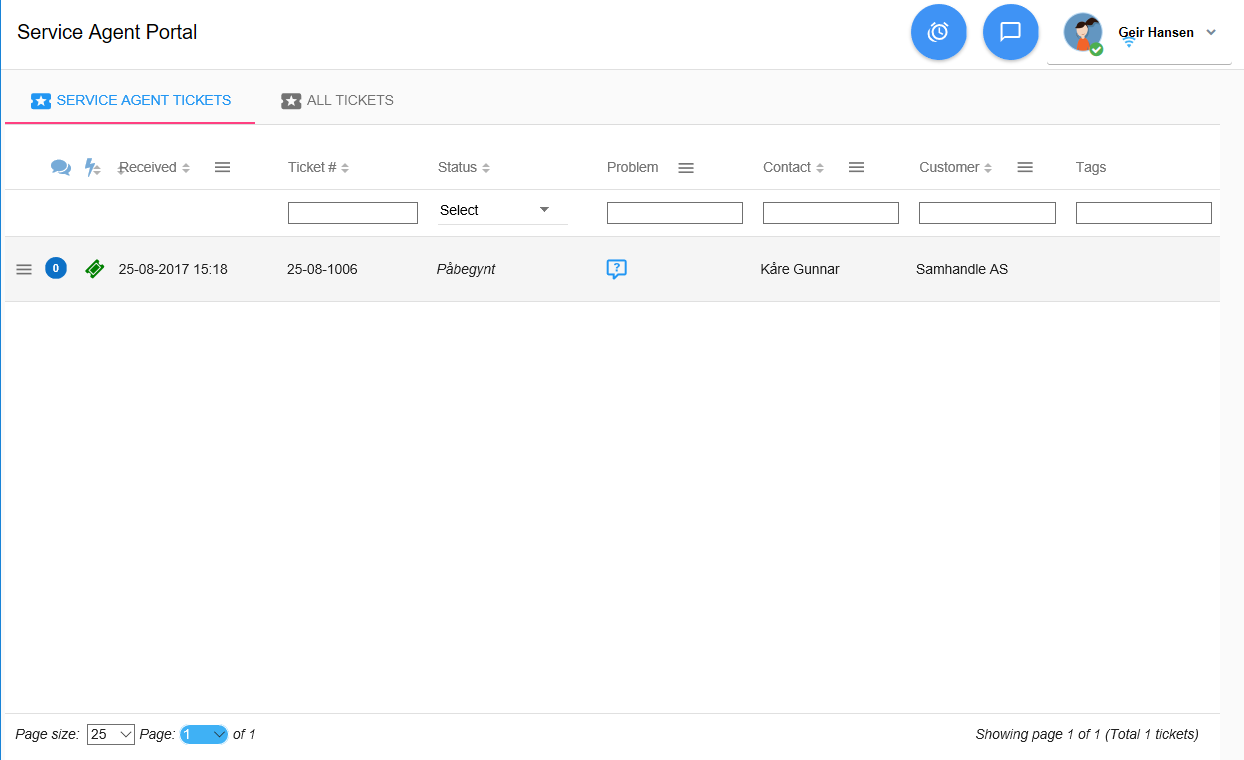The image size is (1244, 760).
Task: Click the lightning priority column header icon
Action: 91,167
